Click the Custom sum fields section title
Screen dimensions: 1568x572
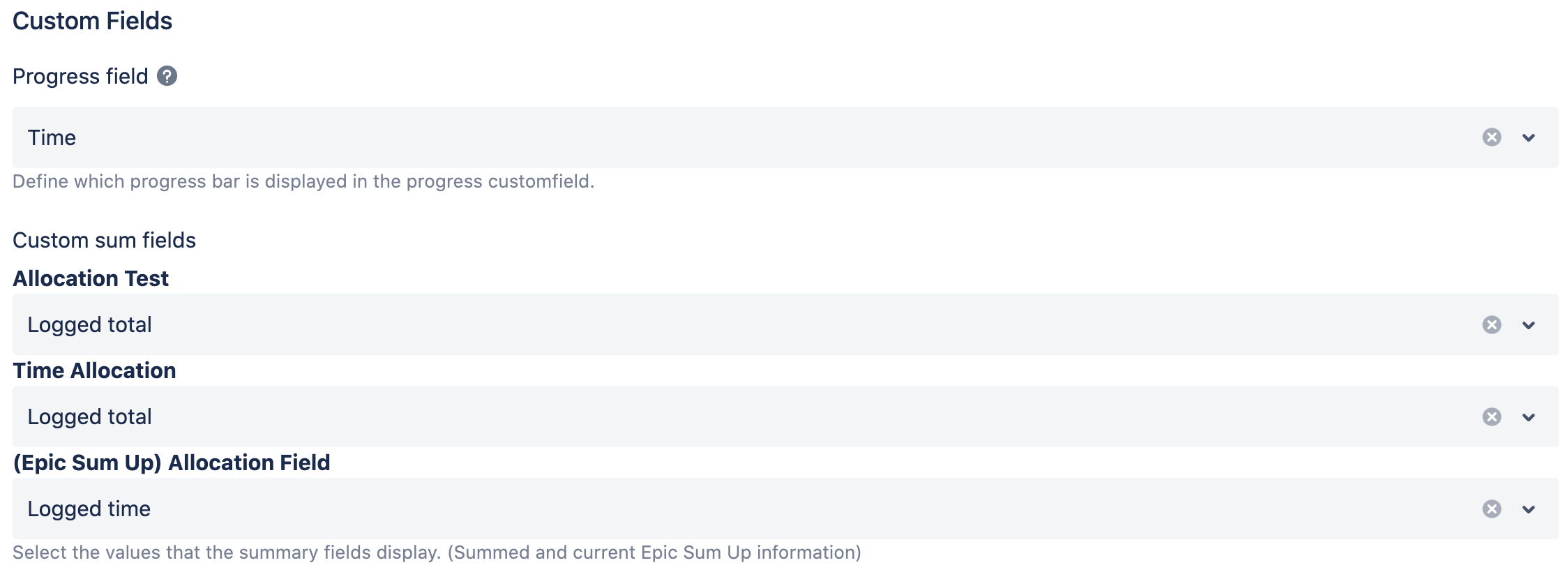click(105, 239)
